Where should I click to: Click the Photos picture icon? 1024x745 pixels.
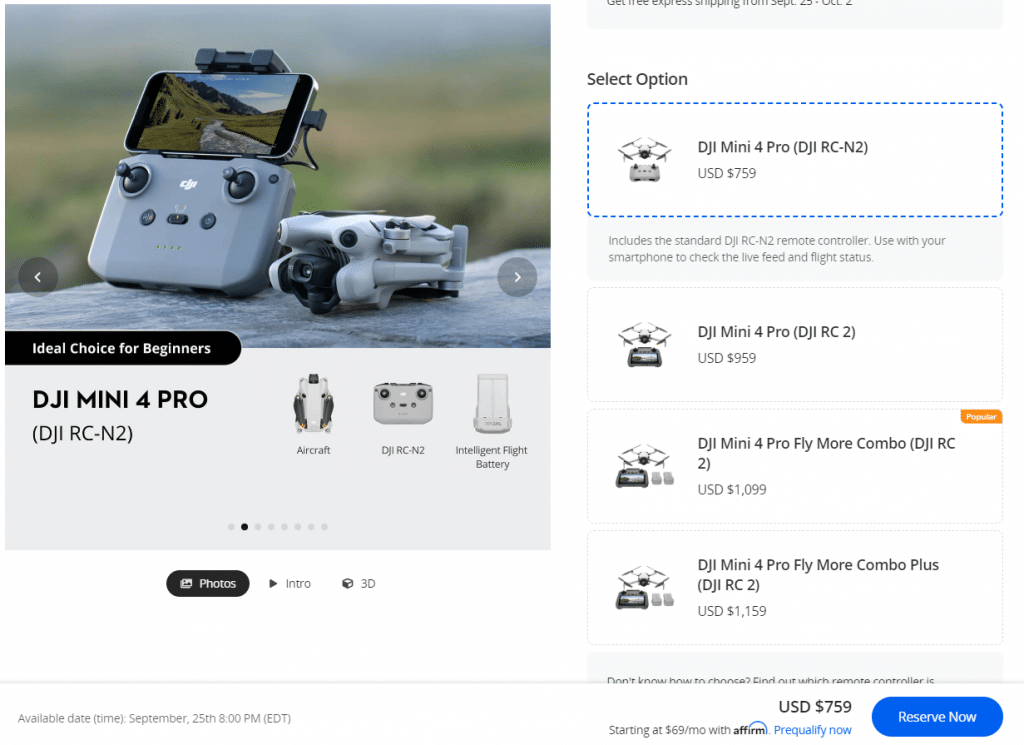point(186,583)
